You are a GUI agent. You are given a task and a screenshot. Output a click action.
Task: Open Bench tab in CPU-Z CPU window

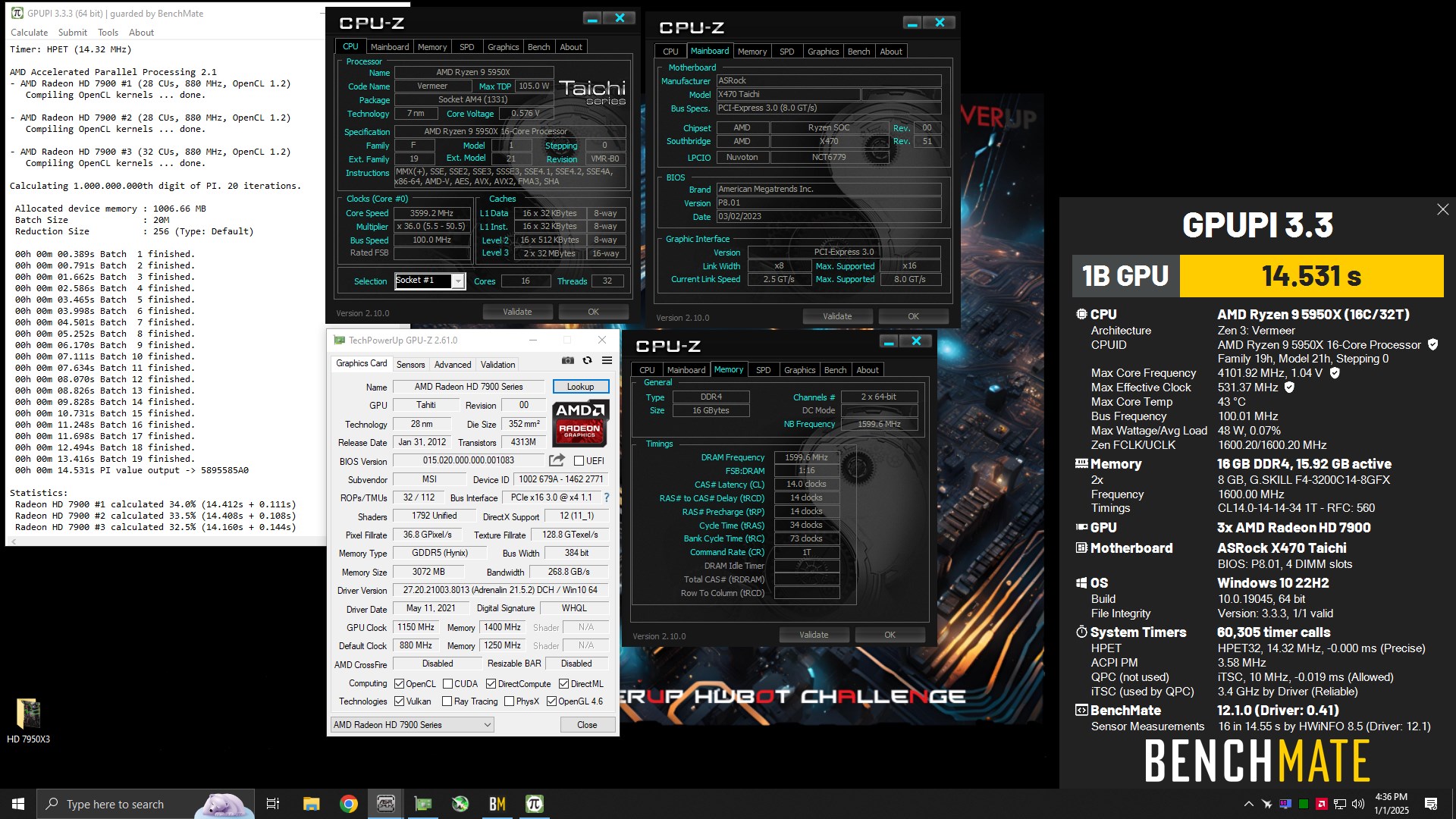pos(538,47)
